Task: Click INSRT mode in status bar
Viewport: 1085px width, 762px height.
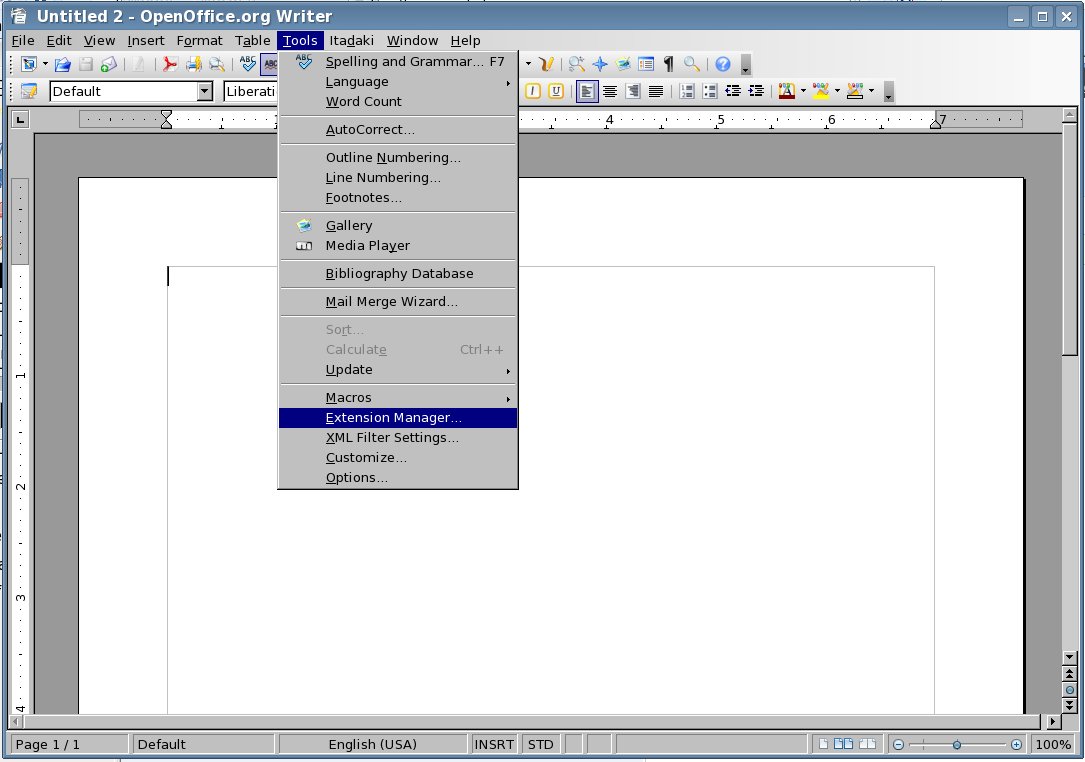Action: click(494, 745)
